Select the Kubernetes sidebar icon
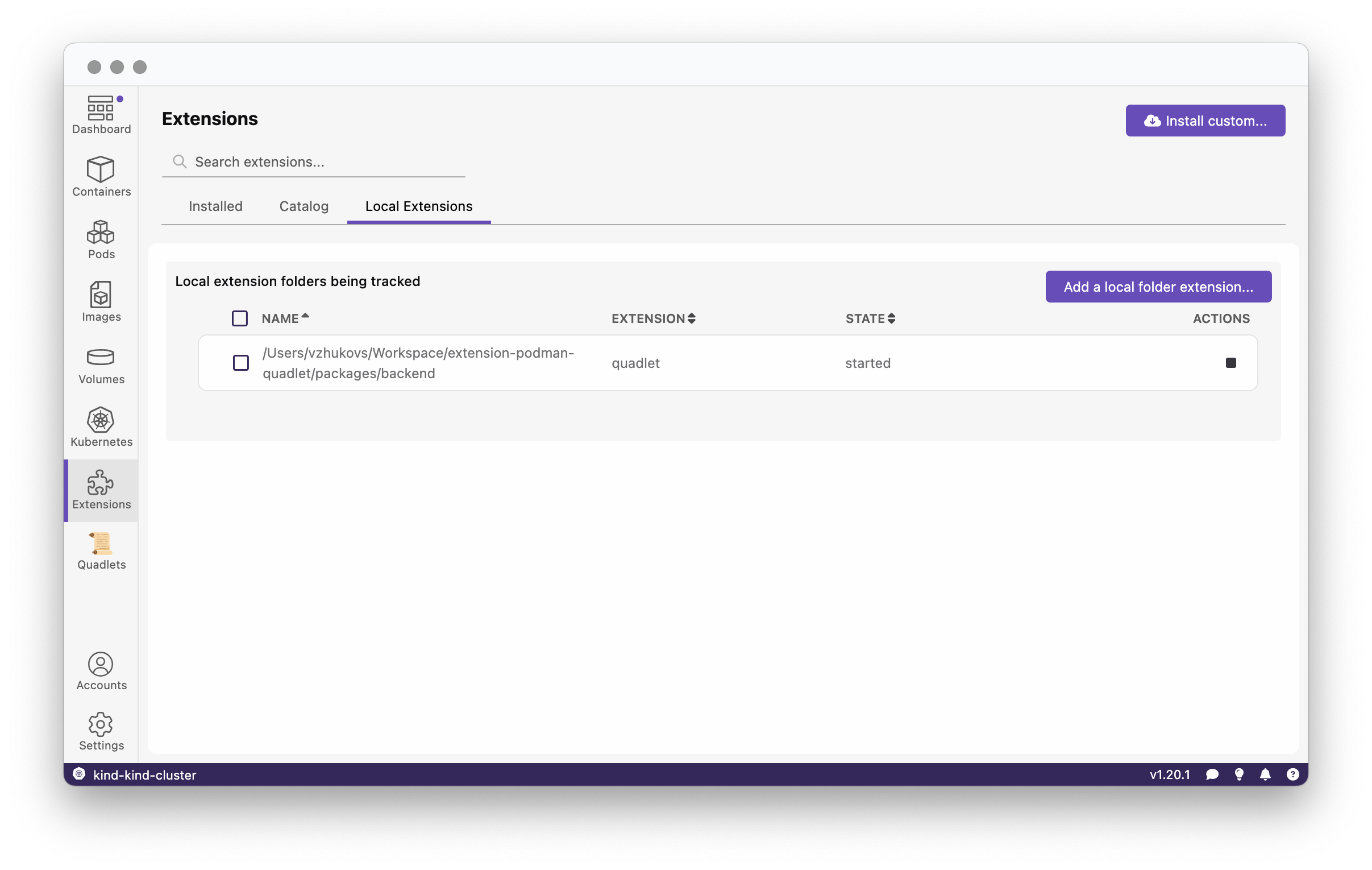The image size is (1372, 870). tap(101, 428)
